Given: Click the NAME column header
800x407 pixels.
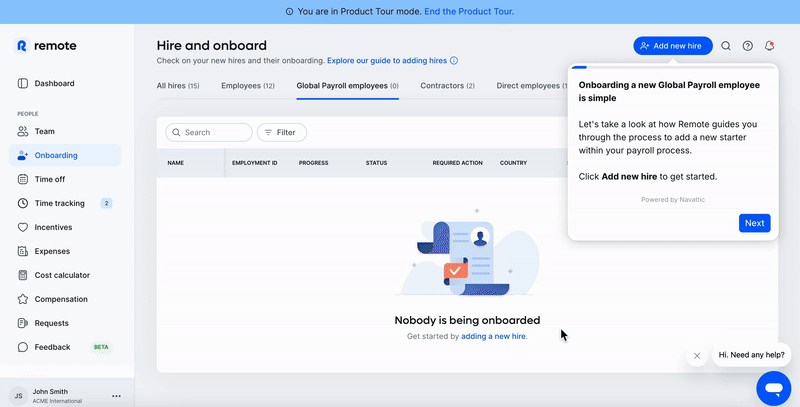Looking at the screenshot, I should [x=176, y=163].
